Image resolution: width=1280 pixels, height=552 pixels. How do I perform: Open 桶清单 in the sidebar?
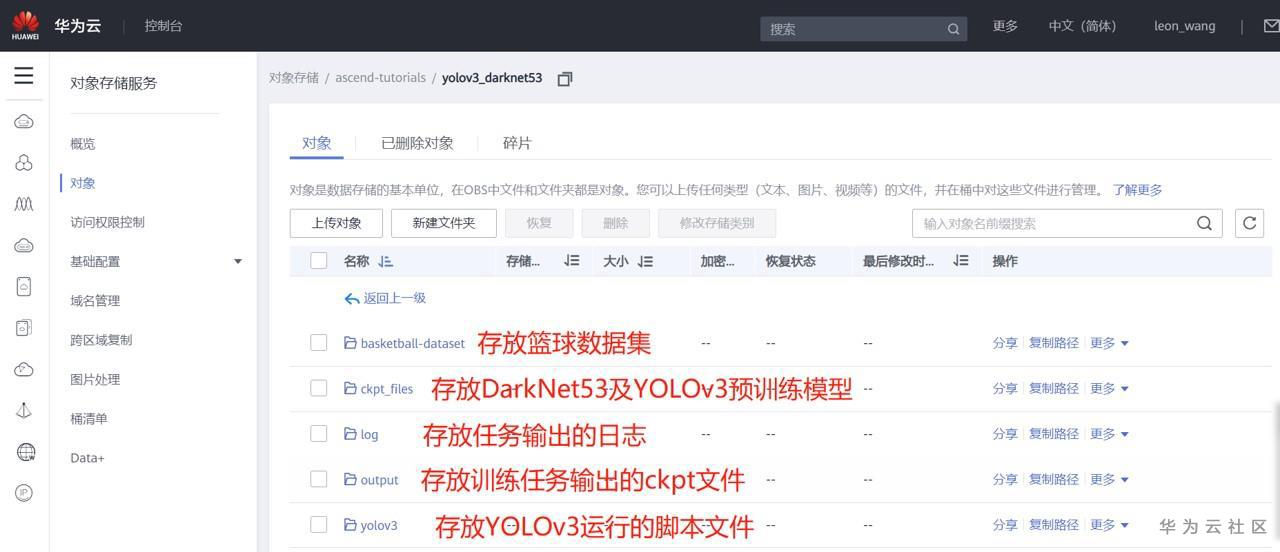click(89, 418)
